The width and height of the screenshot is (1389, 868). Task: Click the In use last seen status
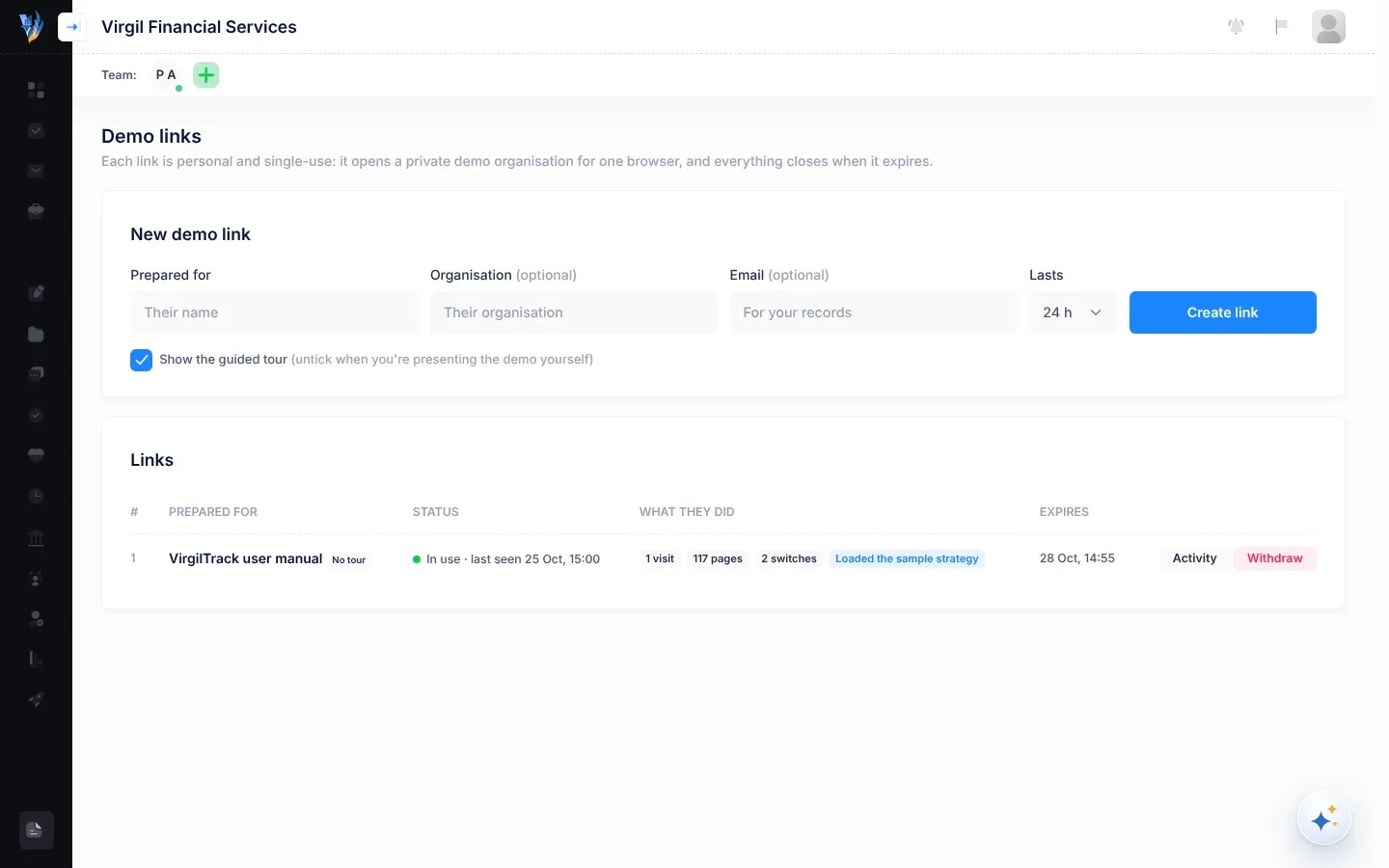[x=506, y=559]
